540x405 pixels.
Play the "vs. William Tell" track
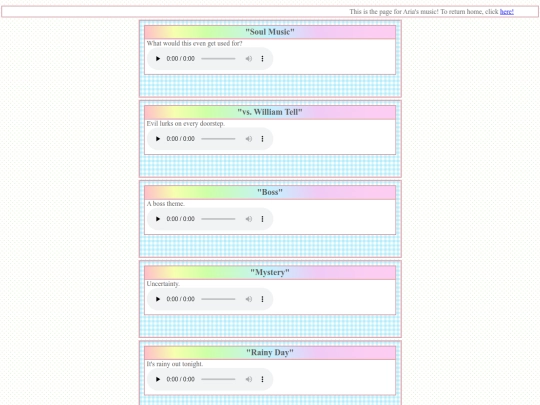point(158,139)
